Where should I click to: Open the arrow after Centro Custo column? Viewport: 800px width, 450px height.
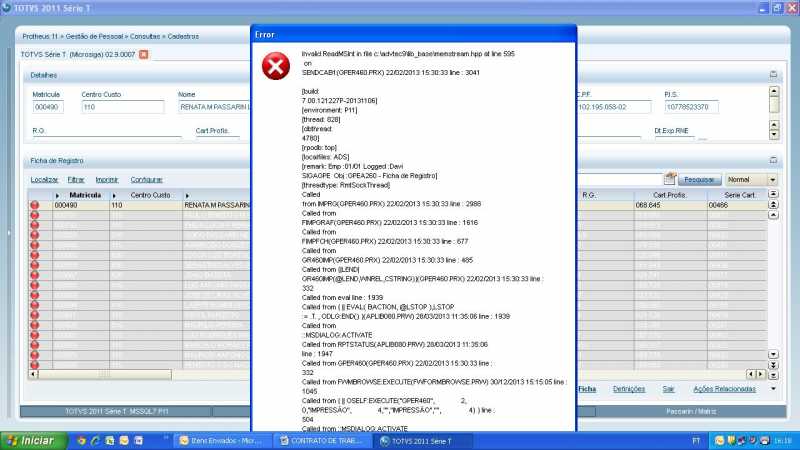(x=187, y=195)
